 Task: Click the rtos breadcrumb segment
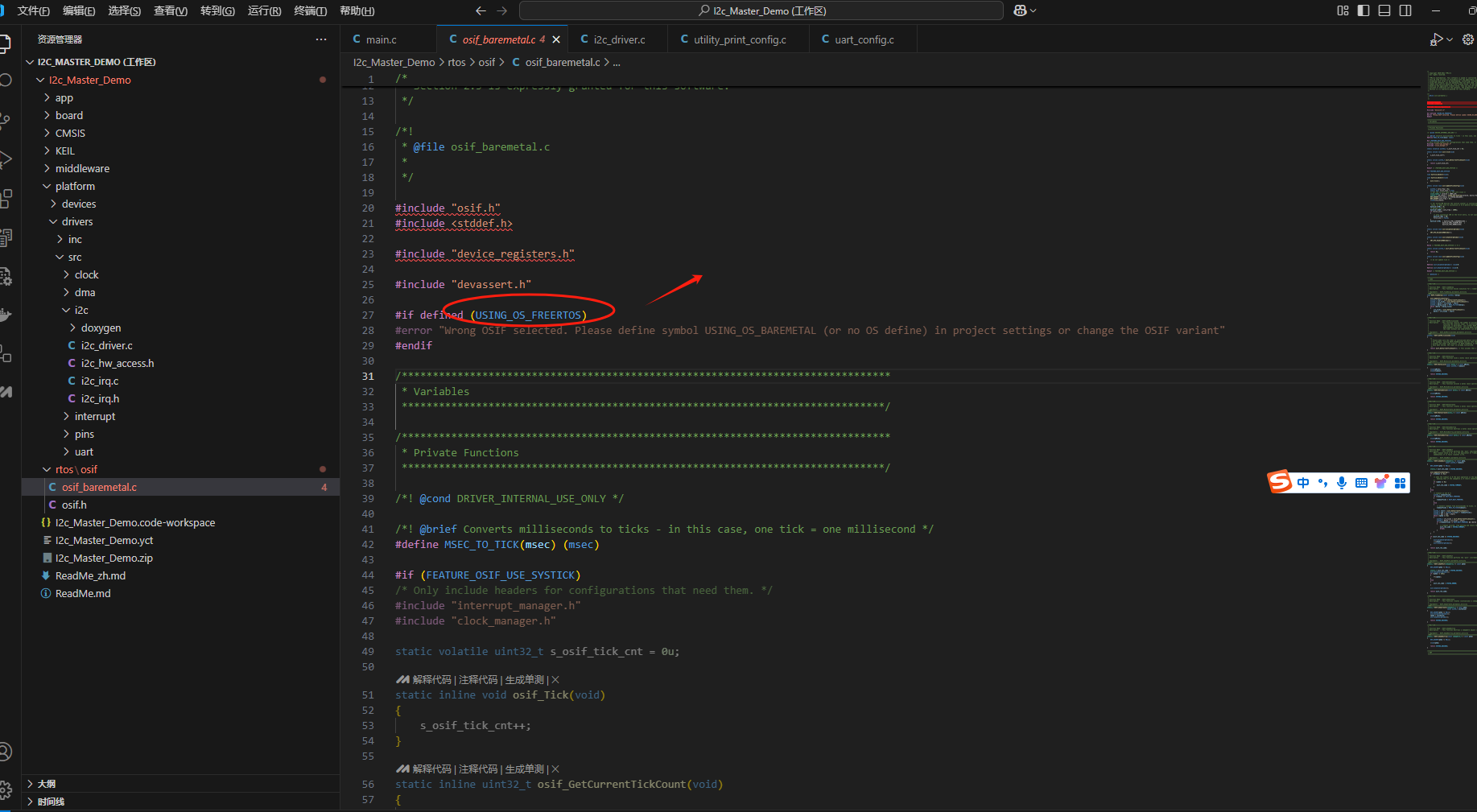coord(456,62)
